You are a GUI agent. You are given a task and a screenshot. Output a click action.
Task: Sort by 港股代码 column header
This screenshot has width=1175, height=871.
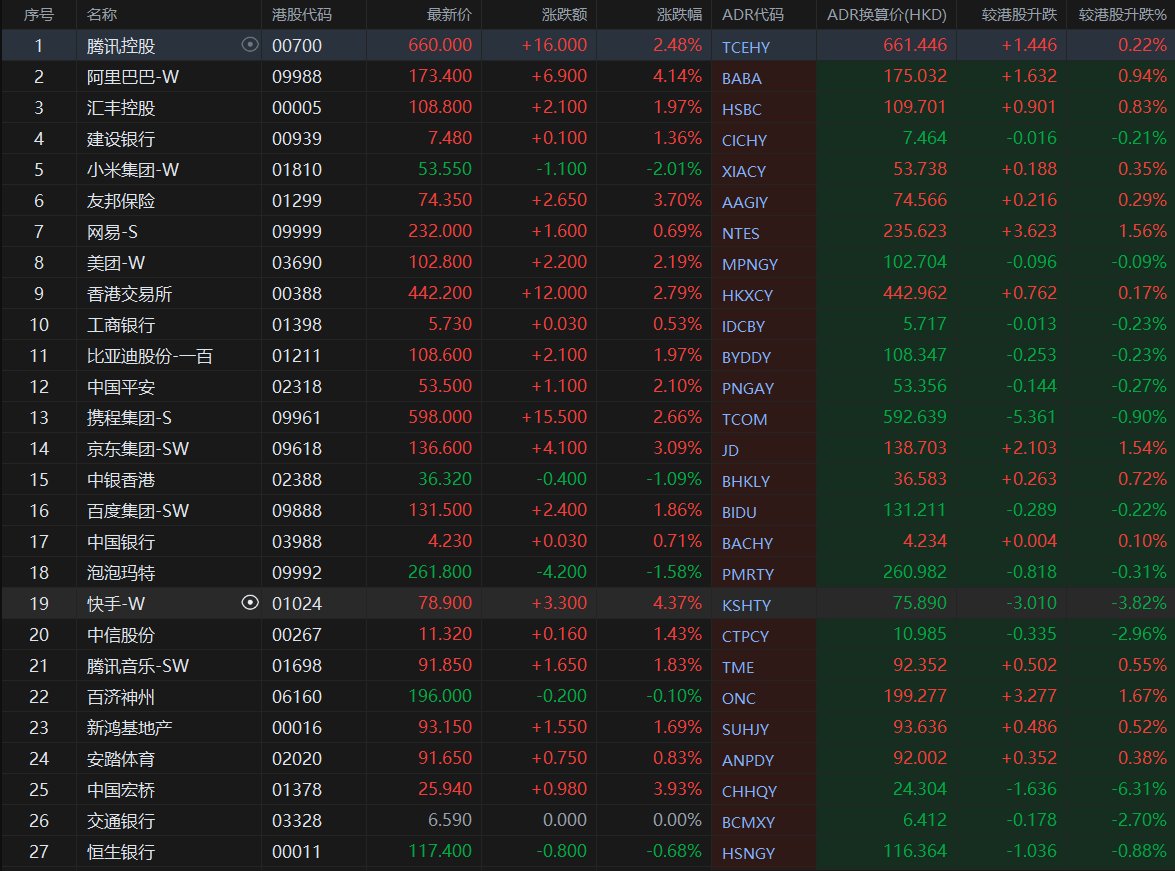(x=302, y=15)
